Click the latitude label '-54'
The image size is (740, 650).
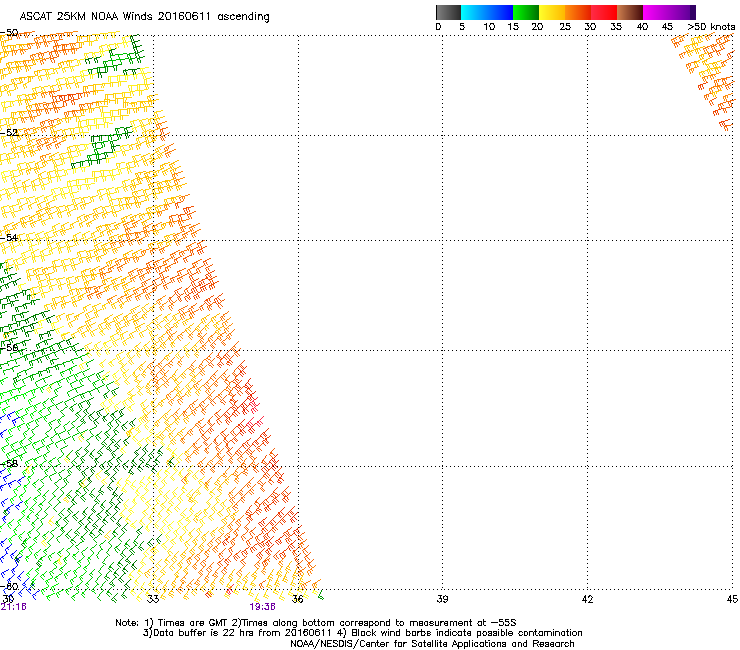(9, 237)
